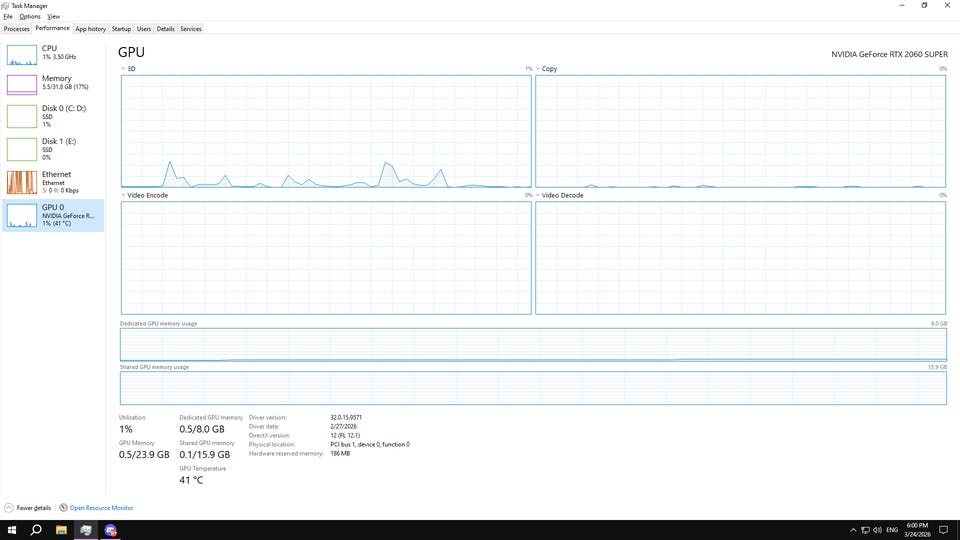Click the ENG language indicator
The height and width of the screenshot is (540, 960).
click(892, 530)
